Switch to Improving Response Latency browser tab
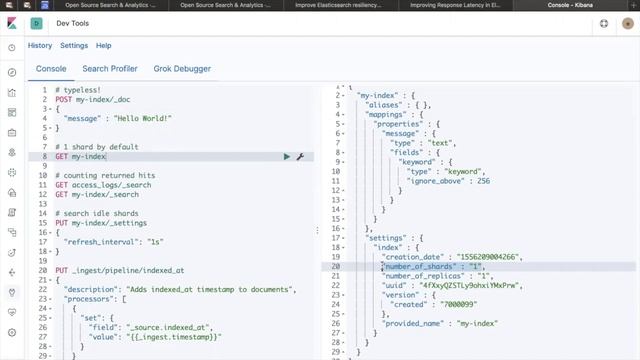 pos(455,5)
